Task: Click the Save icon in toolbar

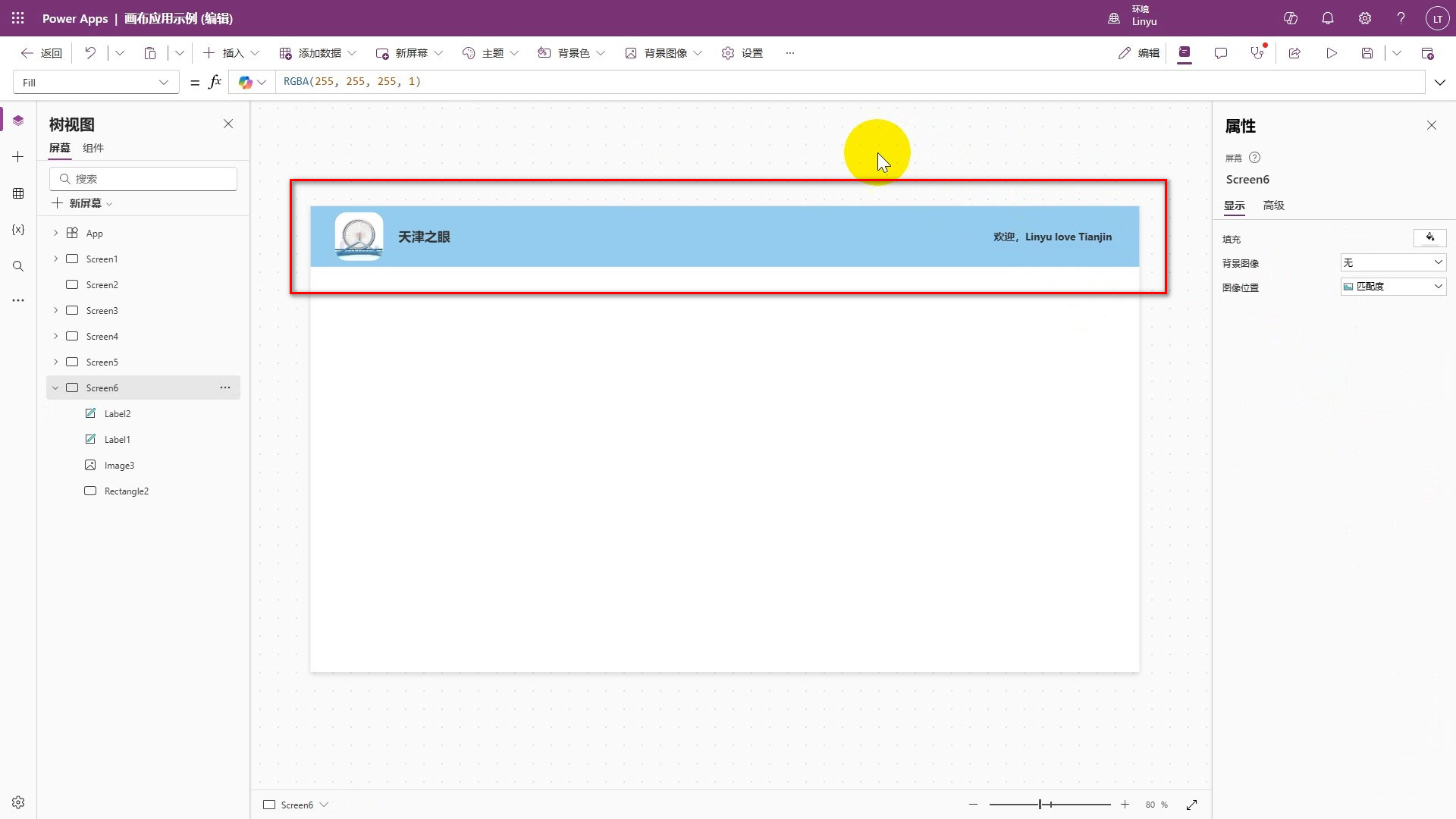Action: click(x=1367, y=53)
